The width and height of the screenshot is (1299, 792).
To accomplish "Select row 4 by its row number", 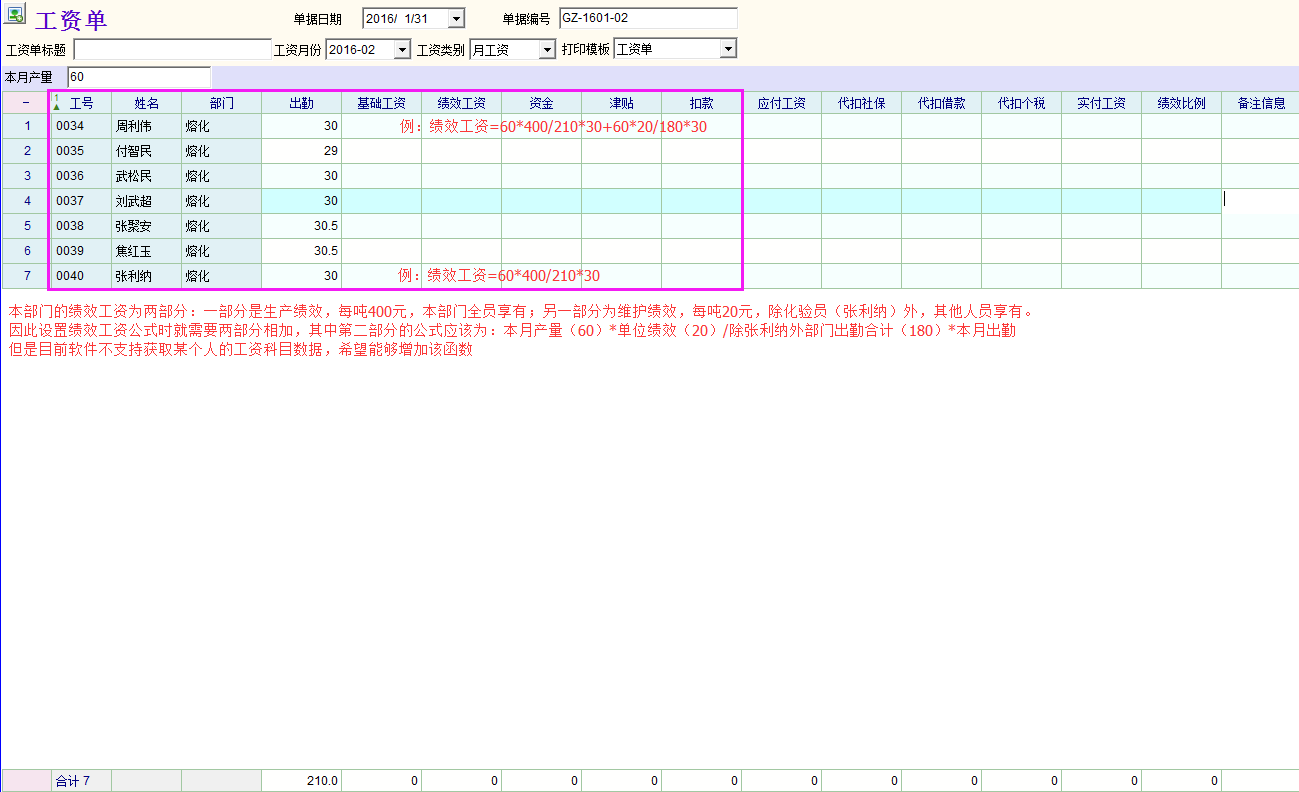I will coord(27,201).
